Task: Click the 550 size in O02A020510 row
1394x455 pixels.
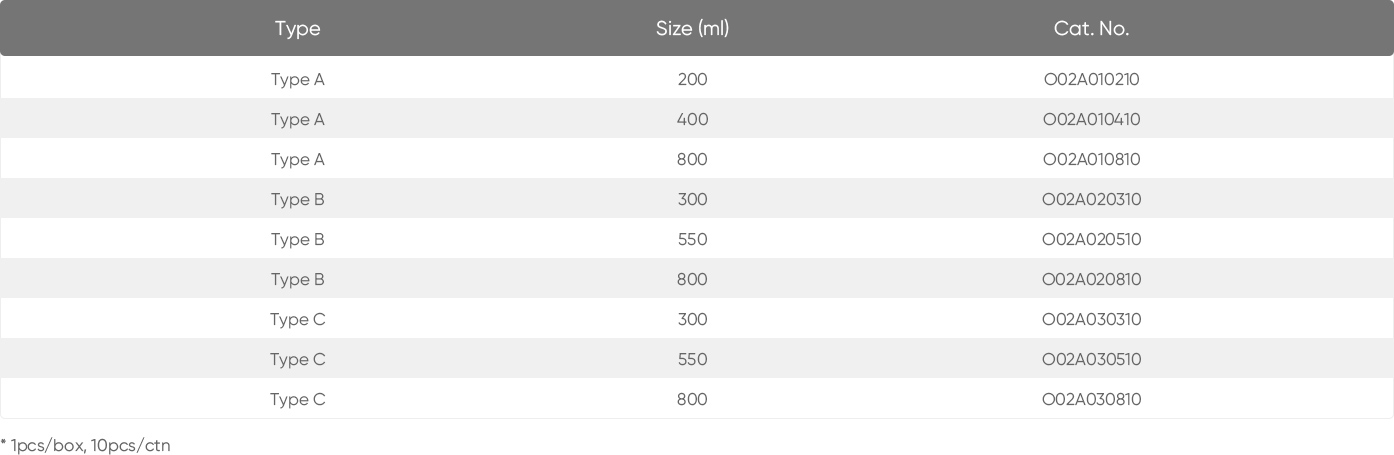Action: pos(692,240)
